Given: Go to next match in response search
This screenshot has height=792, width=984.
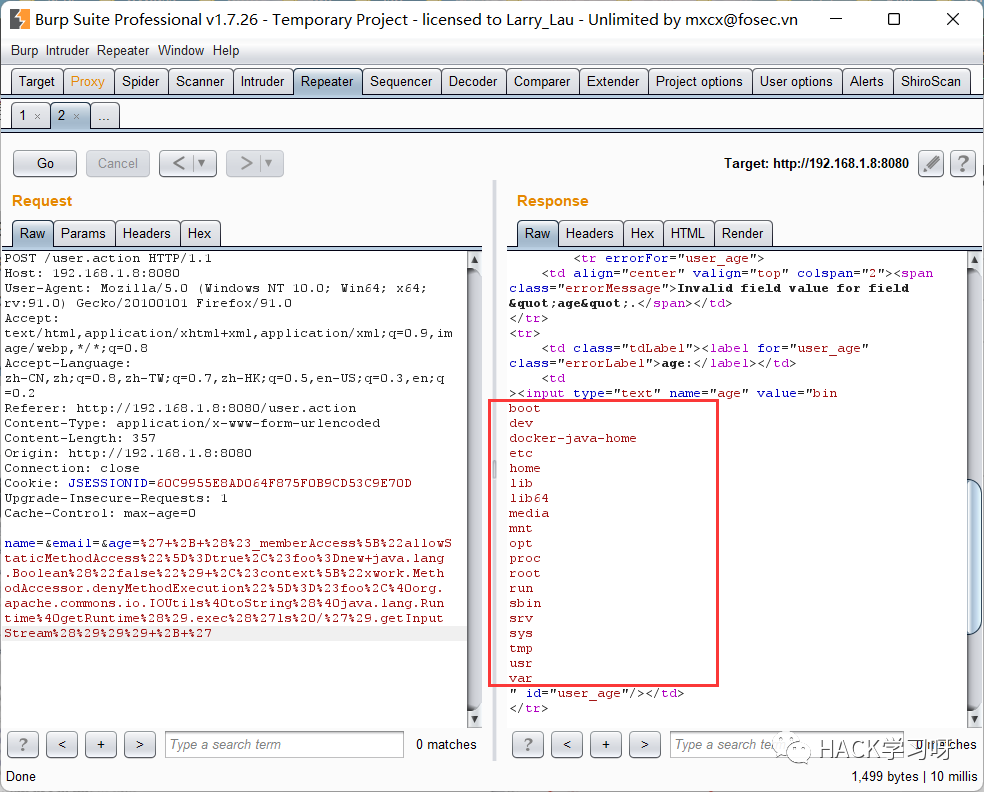Looking at the screenshot, I should coord(644,744).
